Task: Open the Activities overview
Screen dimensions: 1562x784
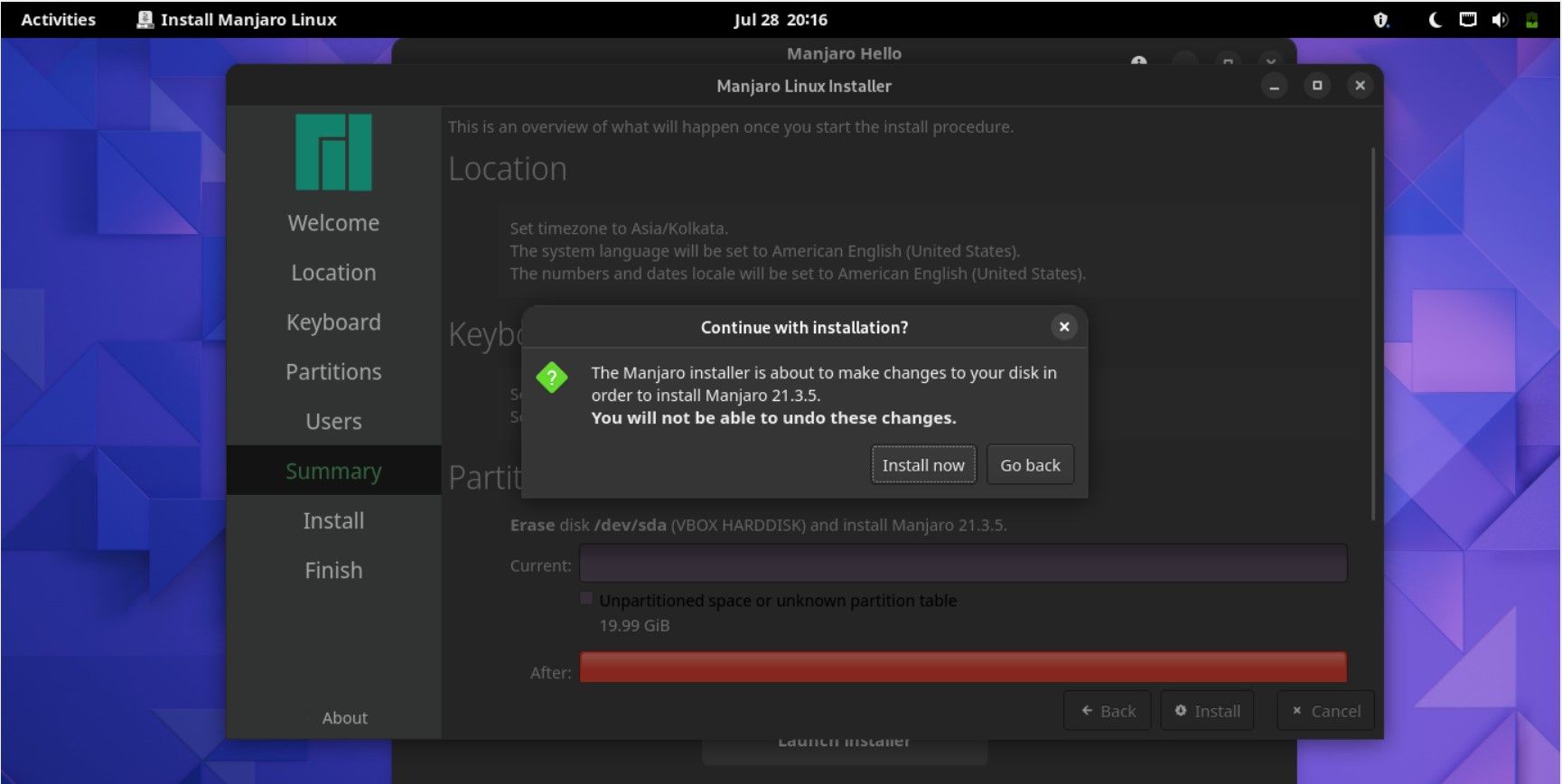Action: (59, 19)
